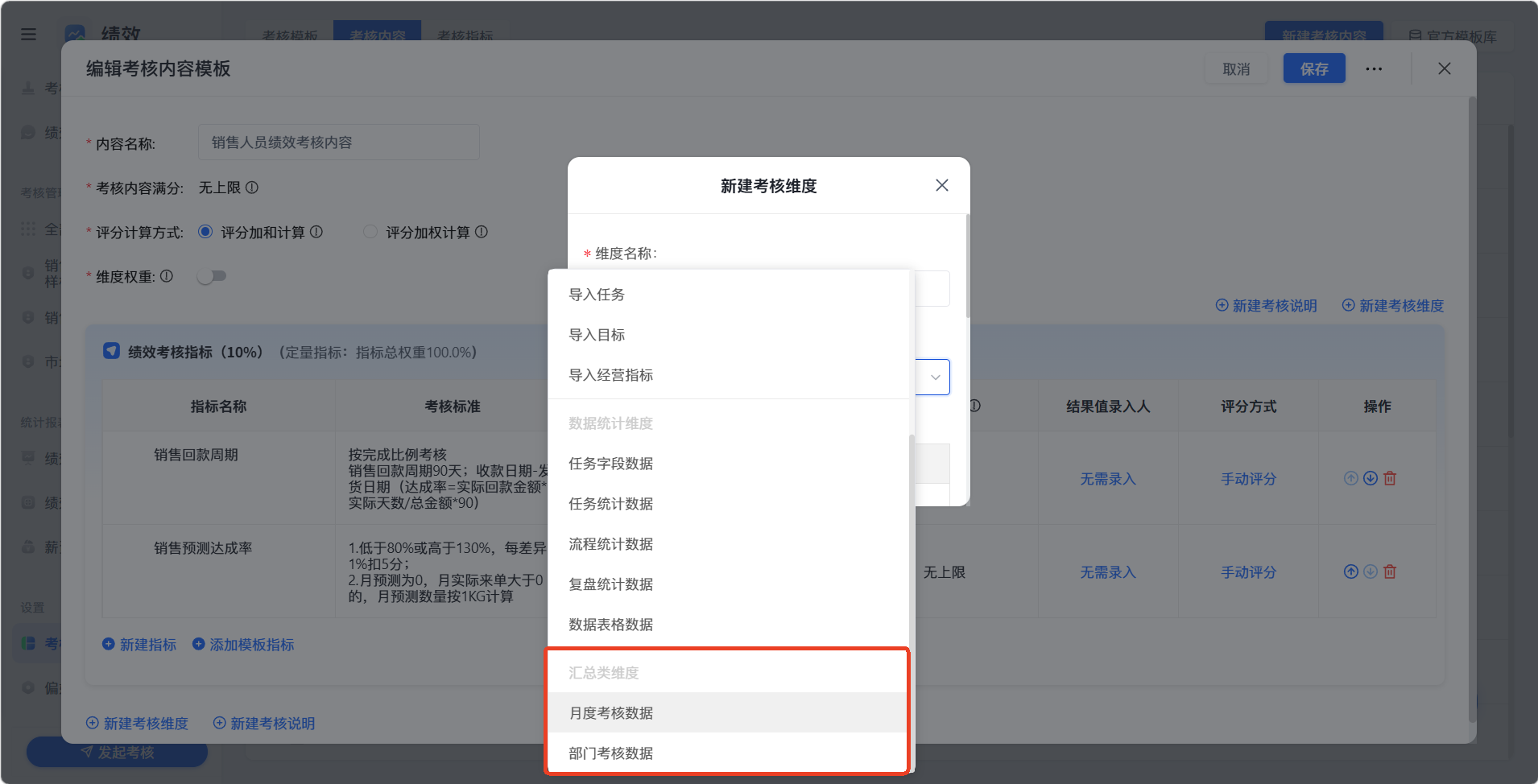1538x784 pixels.
Task: Click the 发起考核 button
Action: (118, 752)
